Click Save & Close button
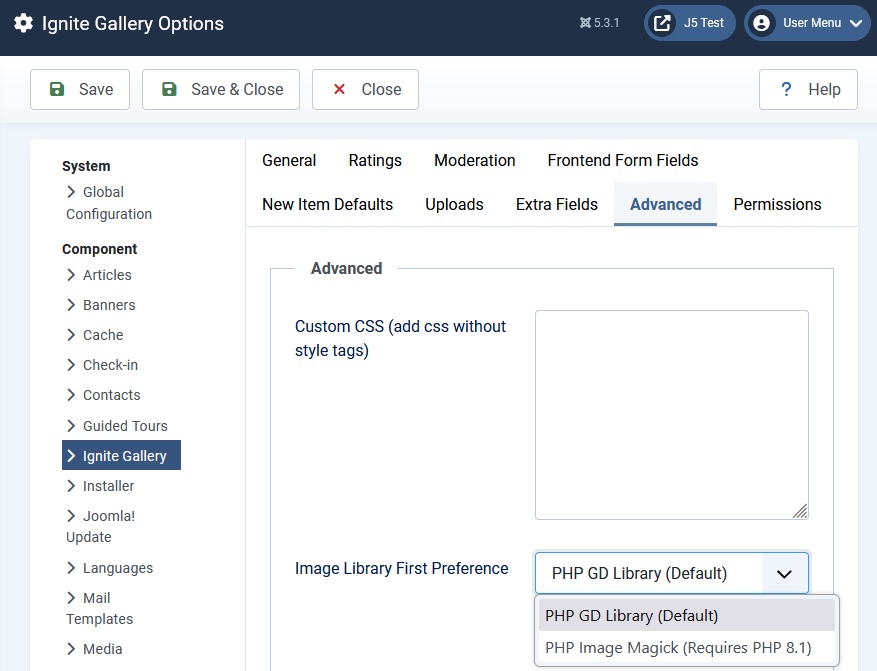 [x=221, y=89]
